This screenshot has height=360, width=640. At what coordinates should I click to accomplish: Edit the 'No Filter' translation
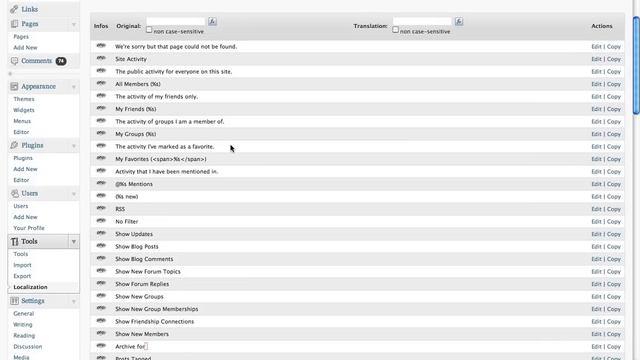point(596,222)
